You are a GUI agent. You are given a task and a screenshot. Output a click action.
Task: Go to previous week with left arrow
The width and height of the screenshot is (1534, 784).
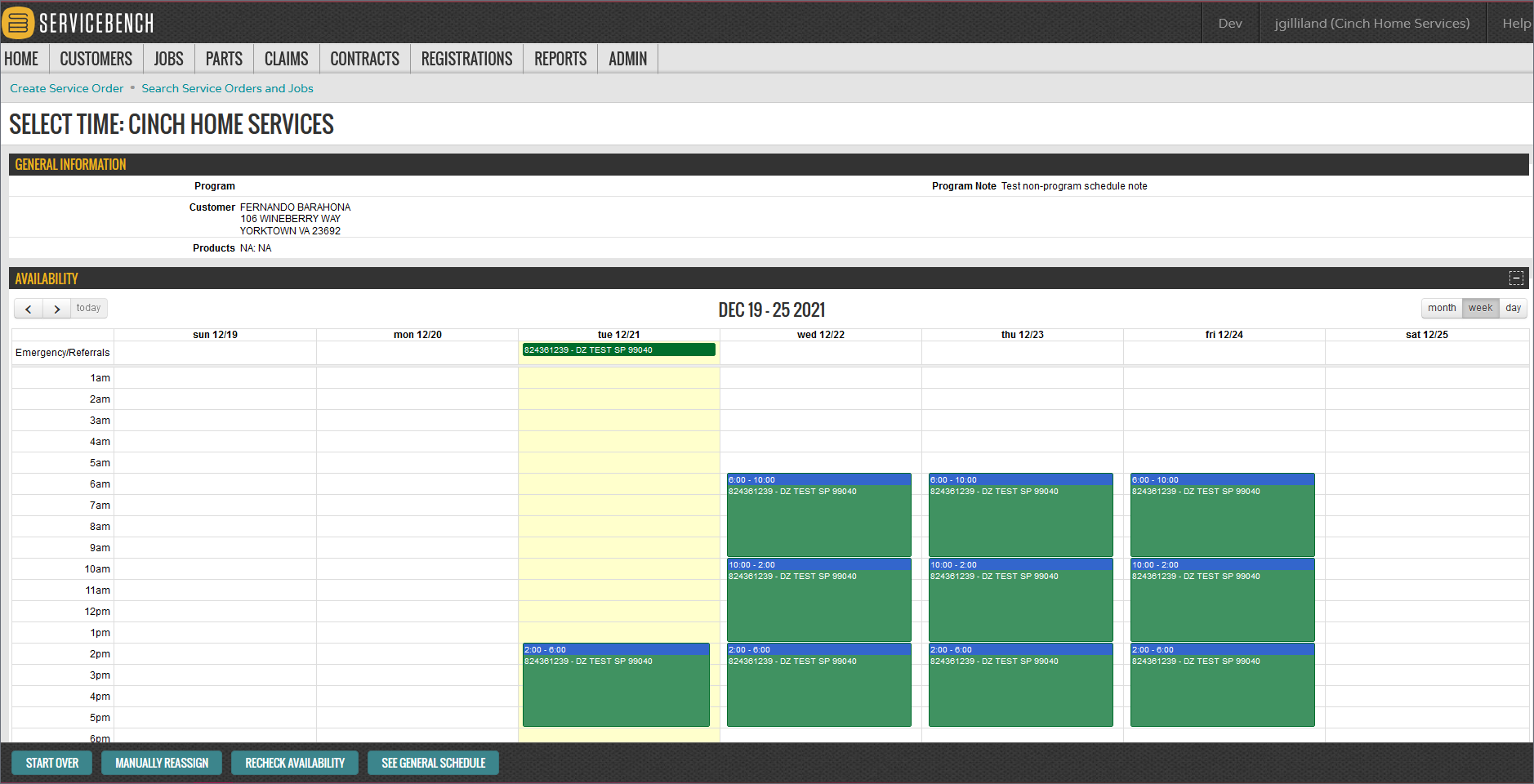click(x=29, y=309)
